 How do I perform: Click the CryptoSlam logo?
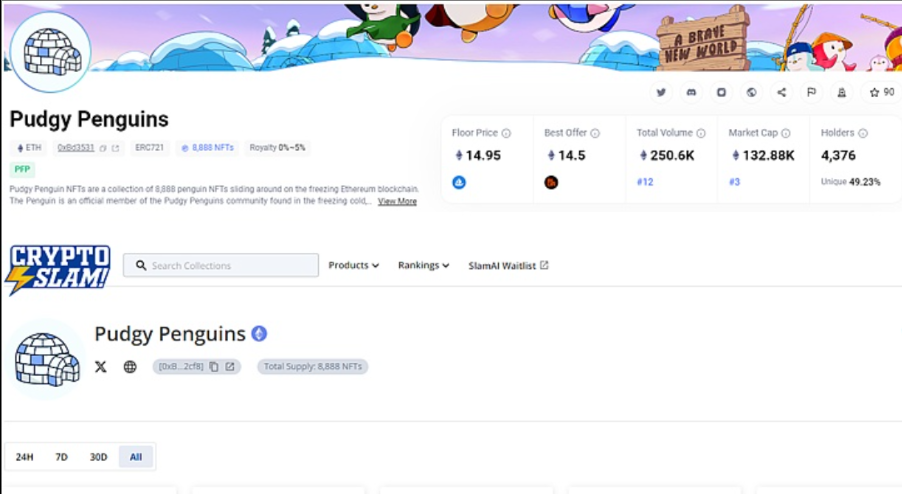(58, 269)
